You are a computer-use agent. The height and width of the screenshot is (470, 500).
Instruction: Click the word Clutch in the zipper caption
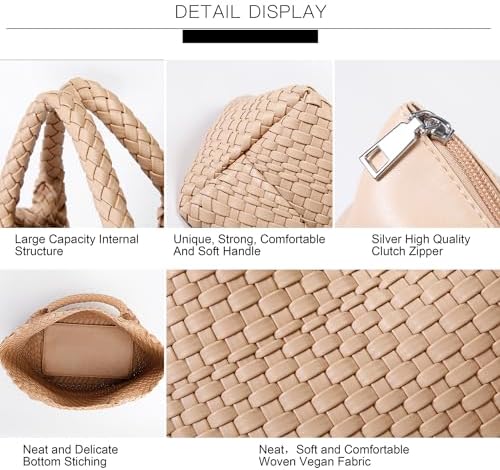(387, 251)
